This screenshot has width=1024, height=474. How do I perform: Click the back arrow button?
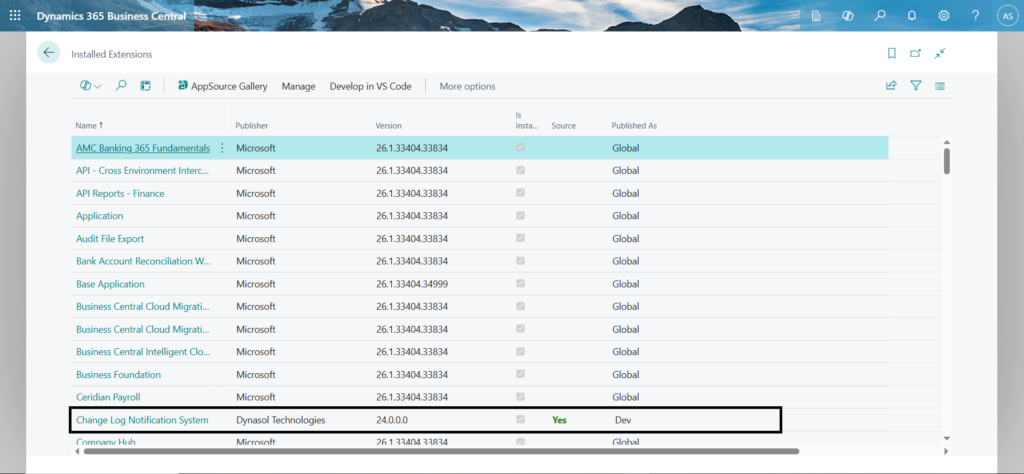[x=49, y=53]
